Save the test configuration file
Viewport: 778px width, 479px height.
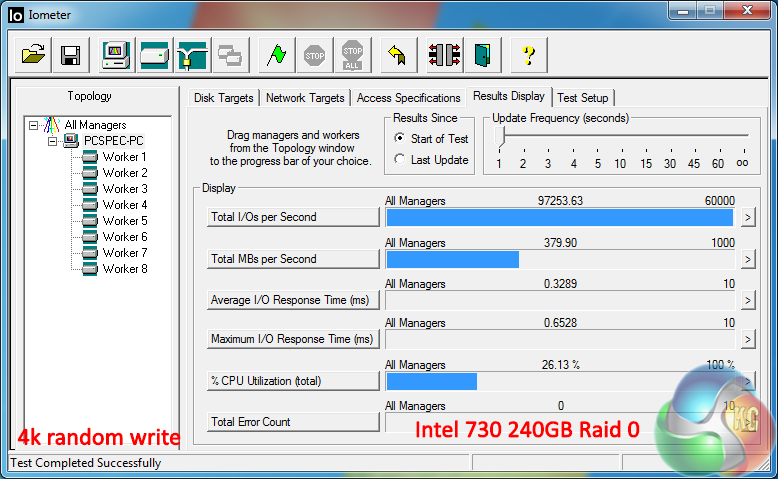point(70,55)
